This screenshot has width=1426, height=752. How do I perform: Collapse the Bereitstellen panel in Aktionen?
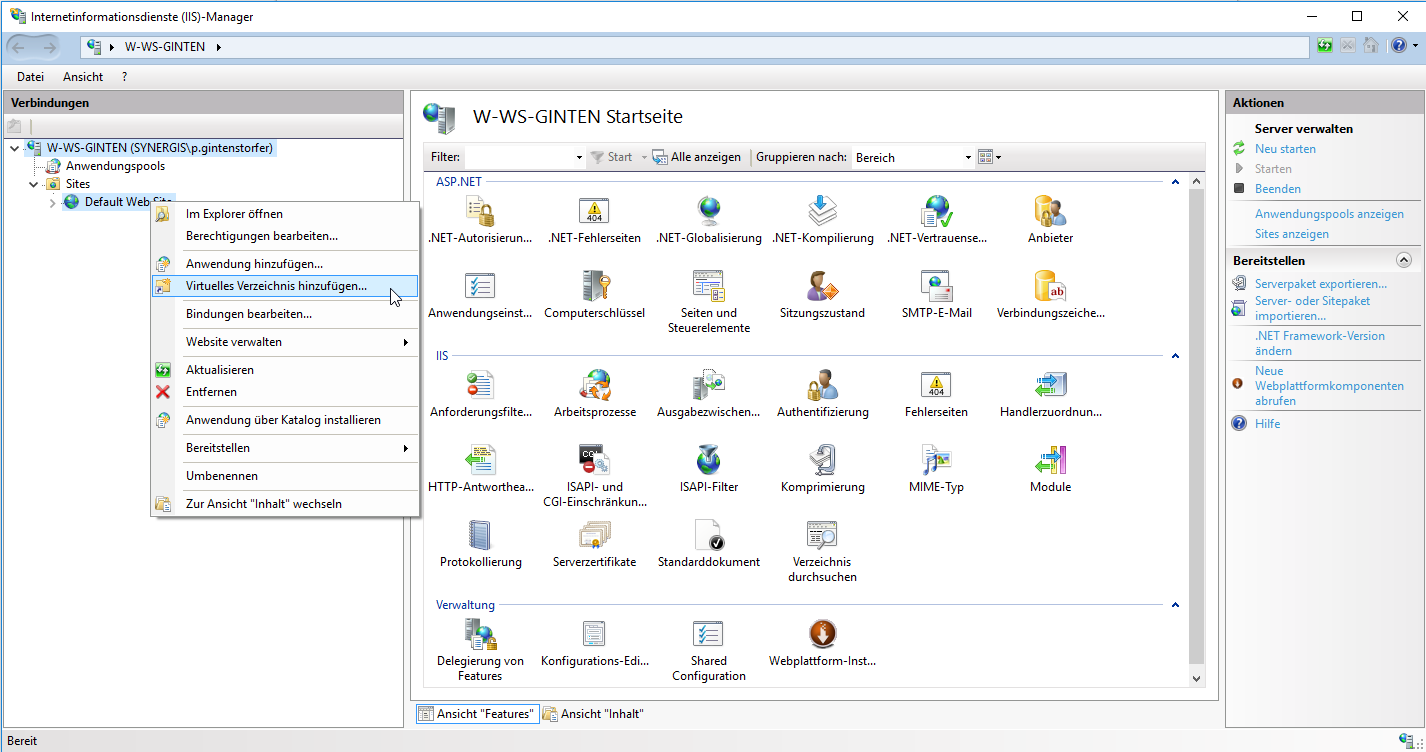[x=1403, y=259]
